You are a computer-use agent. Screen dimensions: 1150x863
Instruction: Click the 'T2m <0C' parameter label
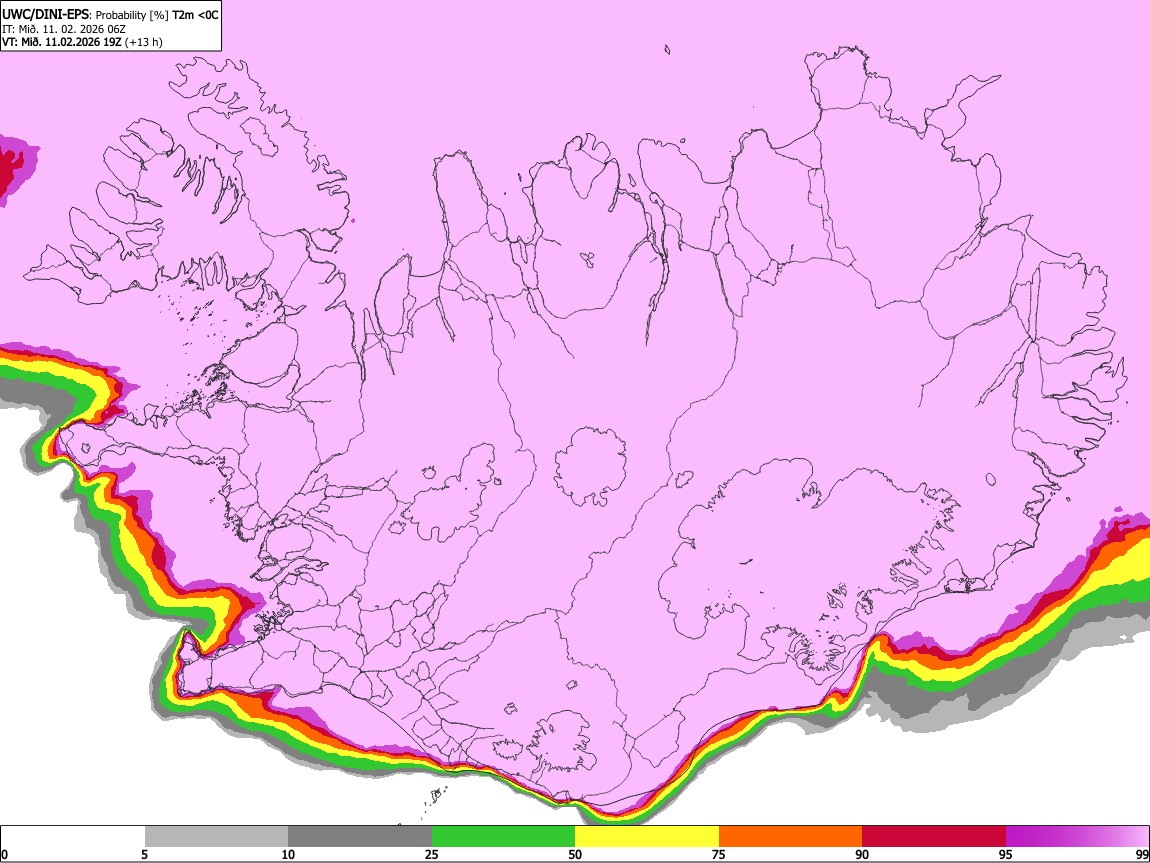click(x=195, y=15)
